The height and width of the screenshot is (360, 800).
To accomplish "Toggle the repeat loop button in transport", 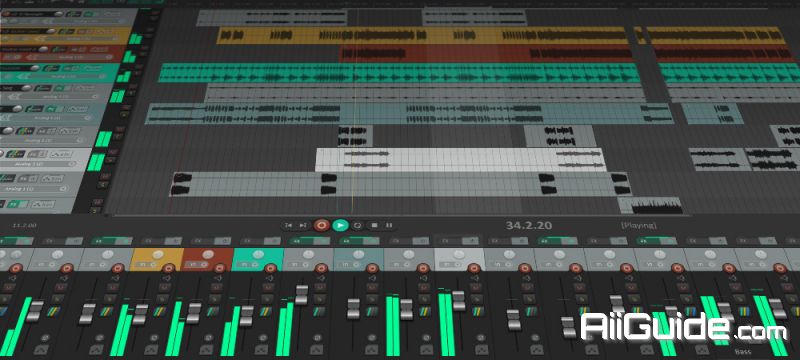I will tap(357, 225).
